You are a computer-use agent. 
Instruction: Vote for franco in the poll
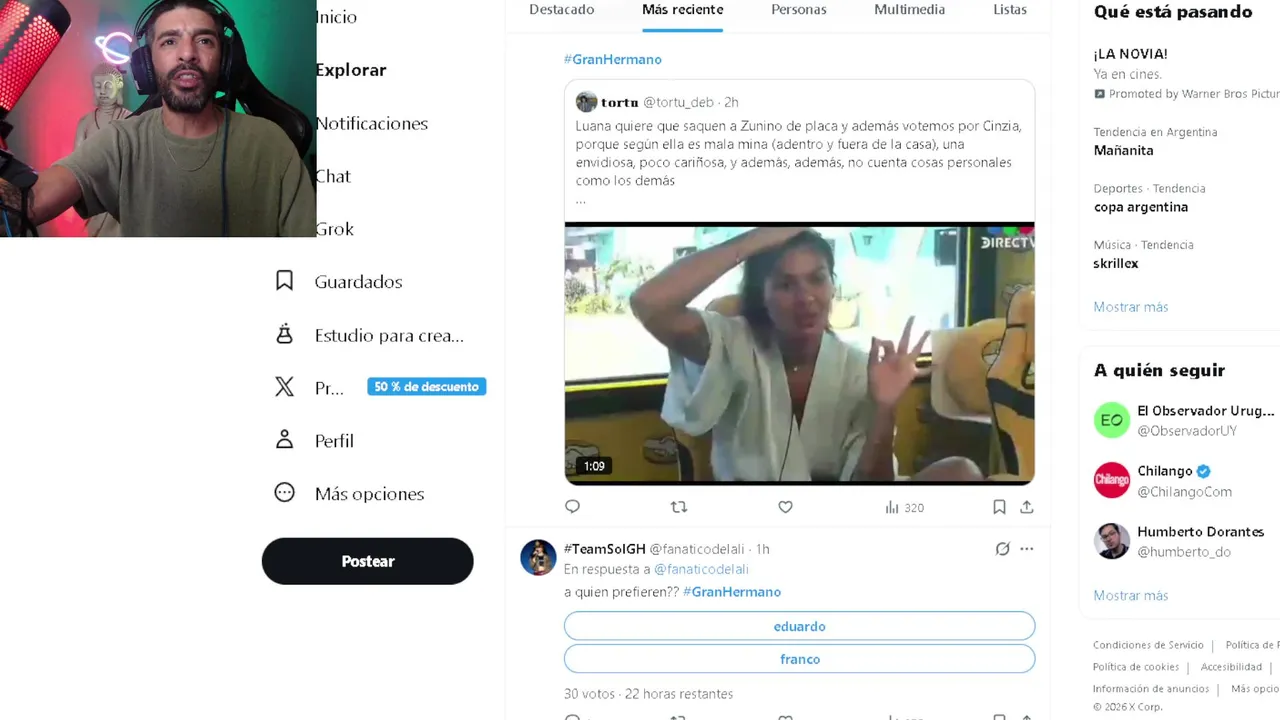(x=799, y=659)
